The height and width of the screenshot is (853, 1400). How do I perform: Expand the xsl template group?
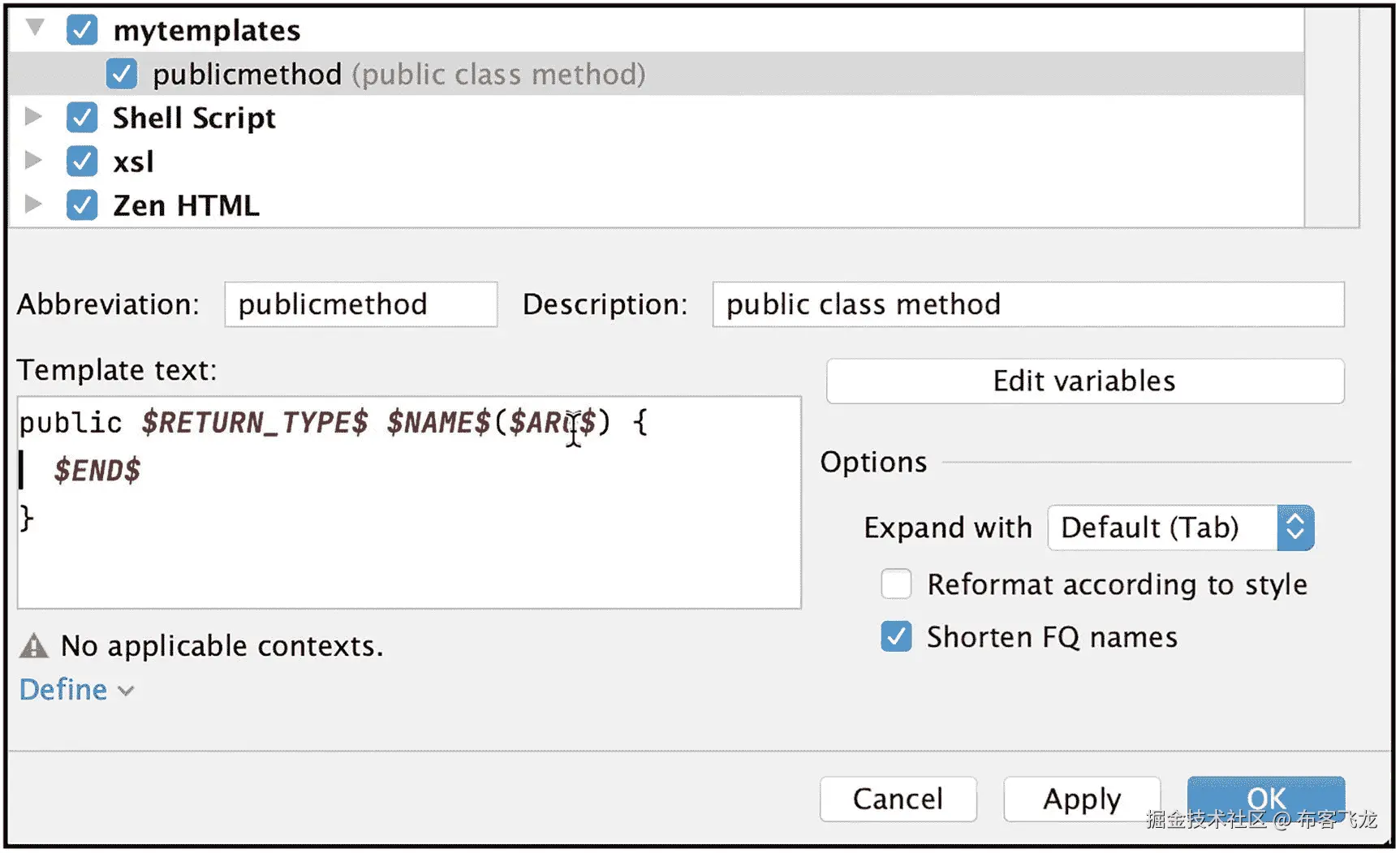[x=33, y=161]
